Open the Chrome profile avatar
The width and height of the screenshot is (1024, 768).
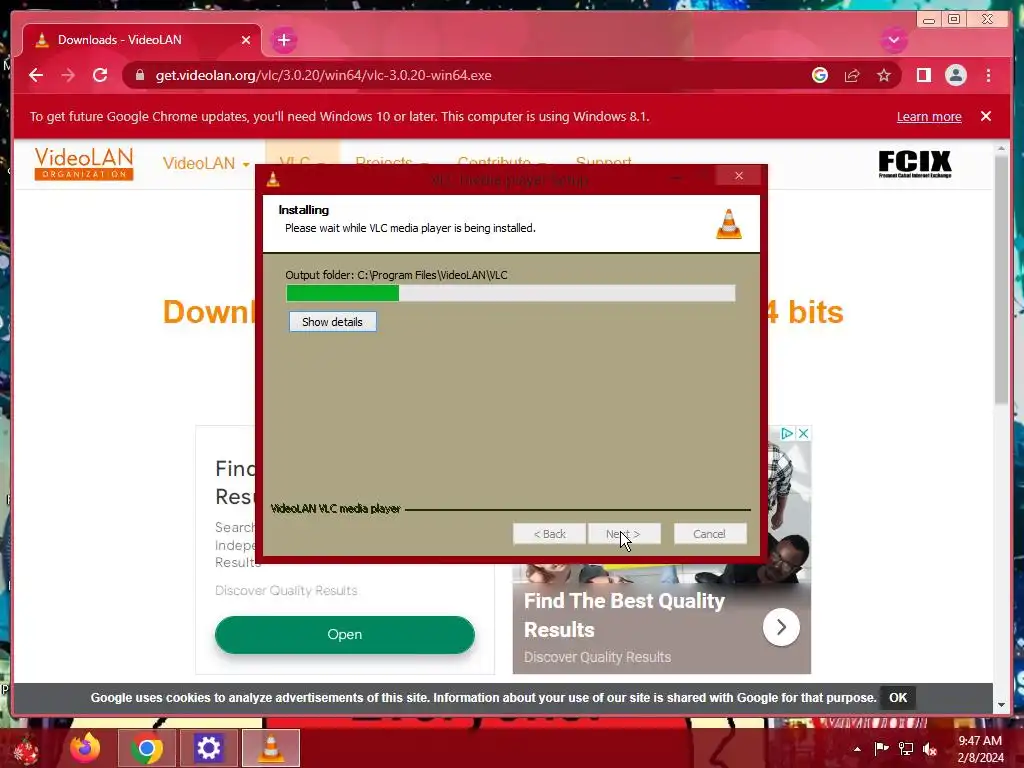point(955,75)
